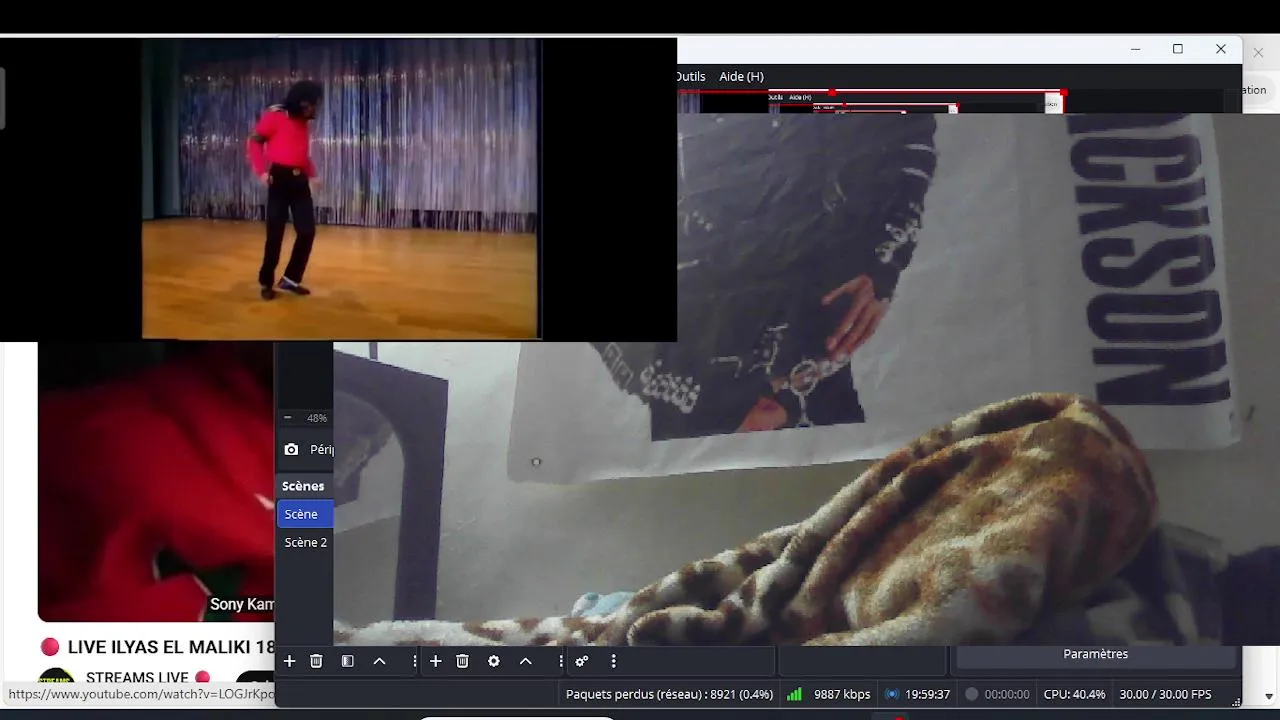Click the green network signal bars icon
The width and height of the screenshot is (1280, 720).
click(794, 694)
